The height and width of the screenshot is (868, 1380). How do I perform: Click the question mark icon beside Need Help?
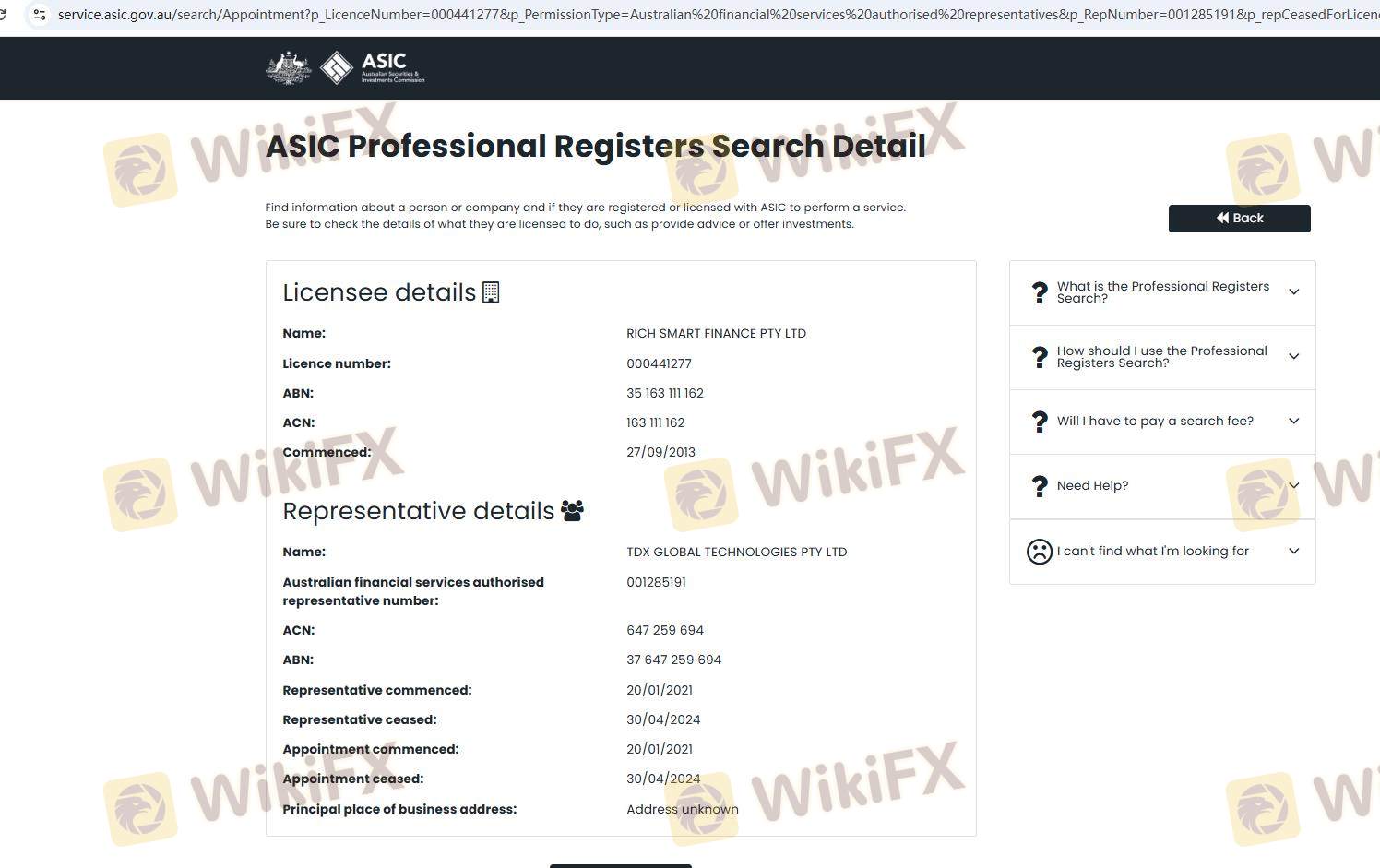[x=1040, y=486]
